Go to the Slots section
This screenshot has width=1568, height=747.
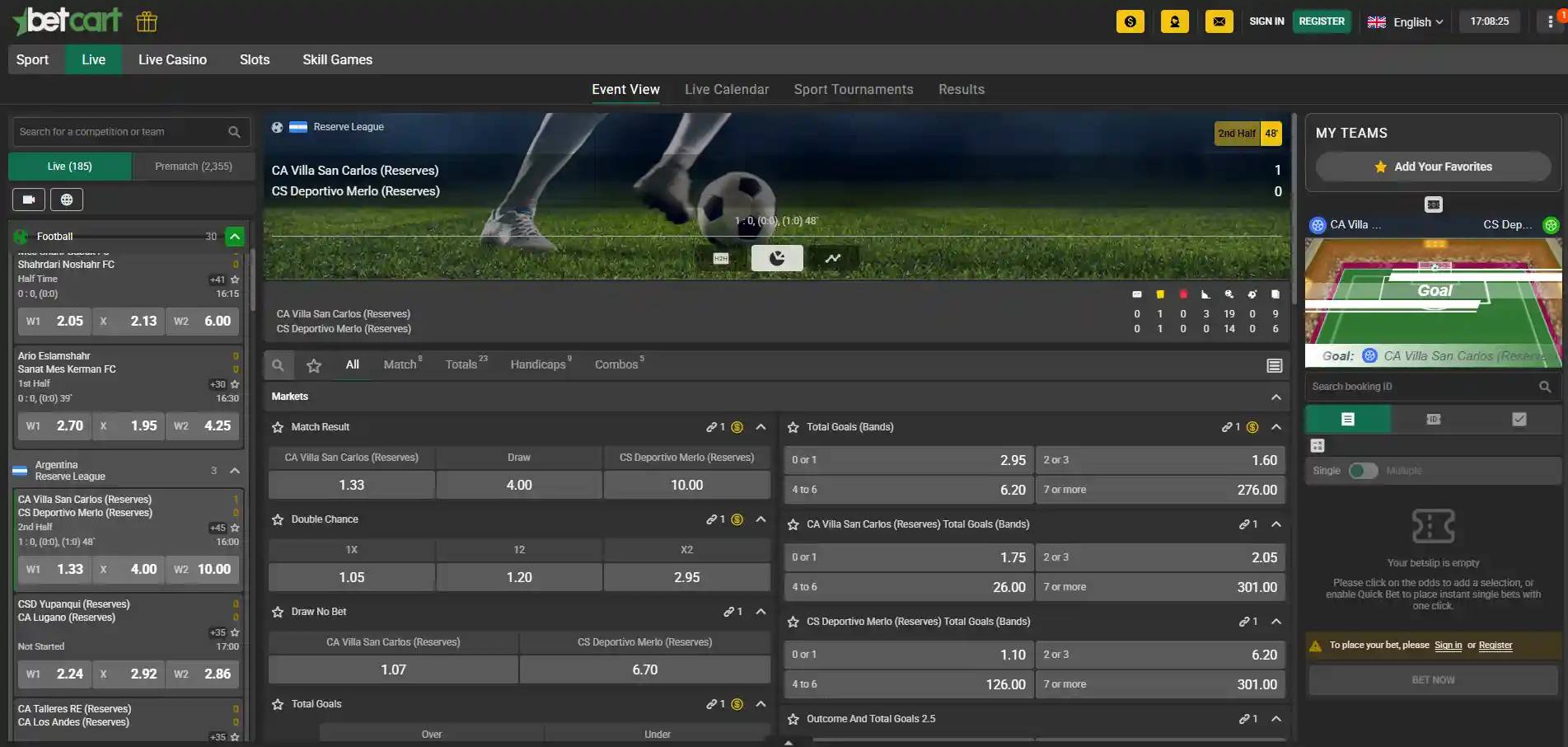(255, 59)
